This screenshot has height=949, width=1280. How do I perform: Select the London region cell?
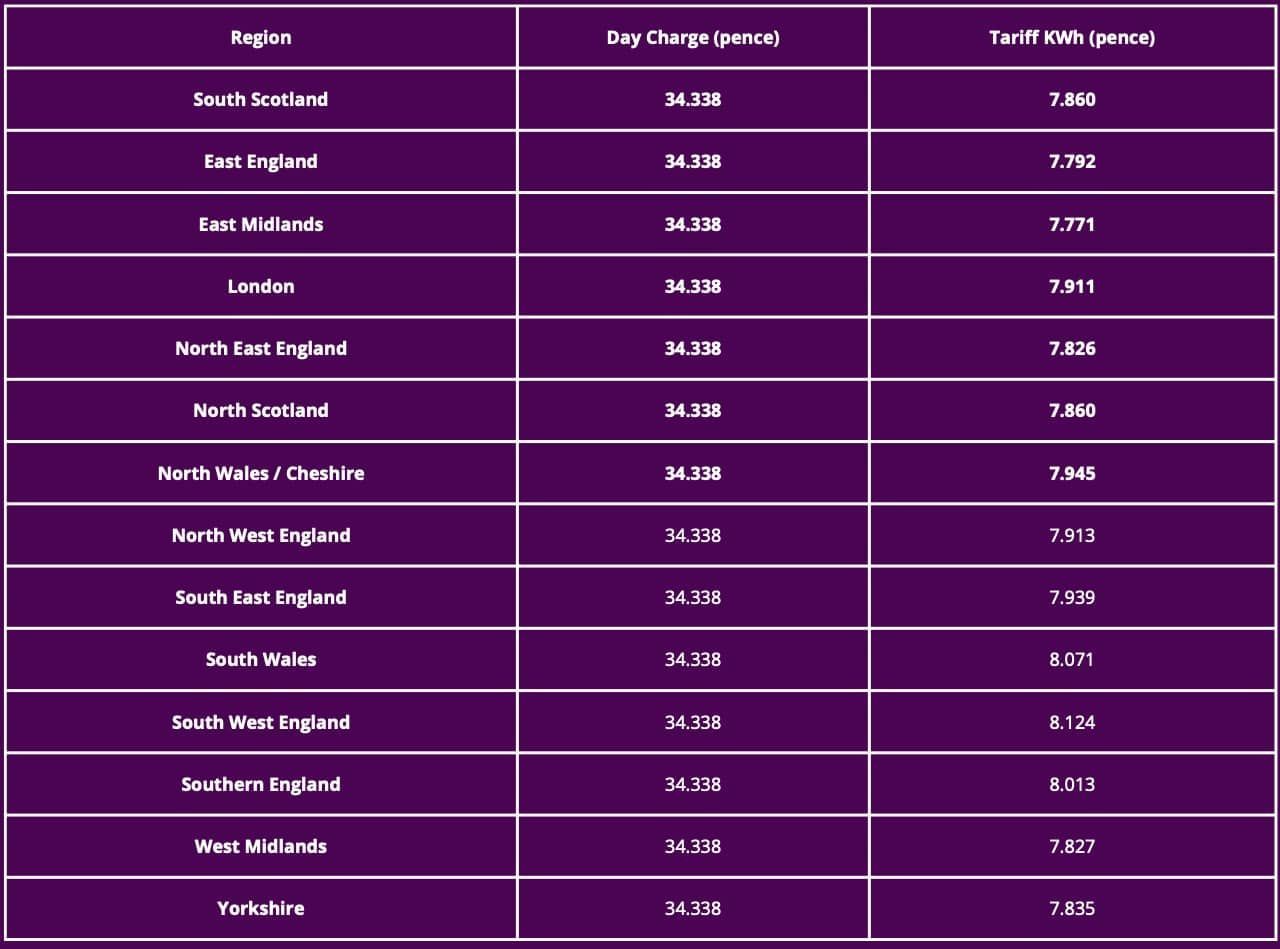(261, 287)
